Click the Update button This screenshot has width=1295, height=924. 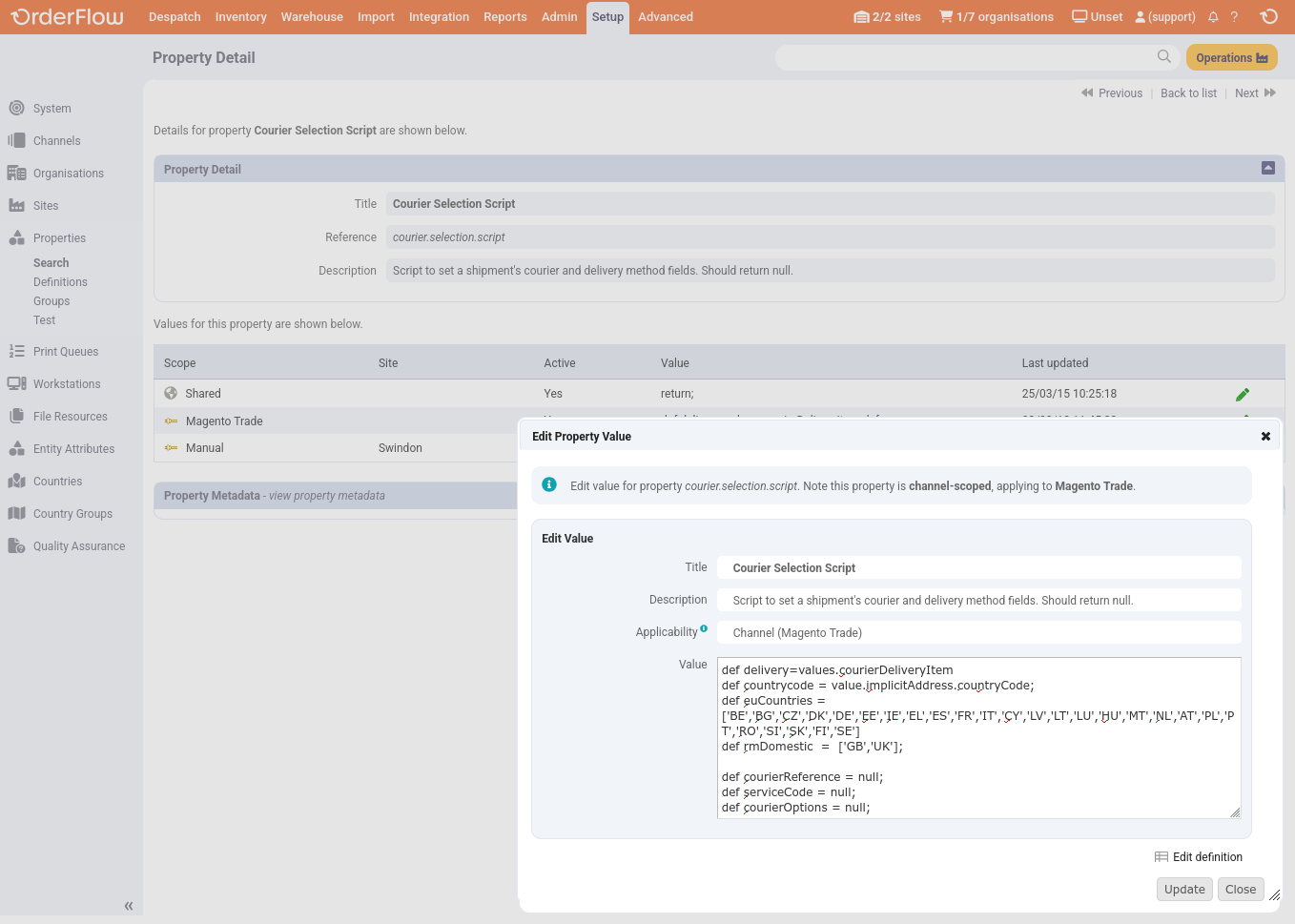click(1184, 890)
